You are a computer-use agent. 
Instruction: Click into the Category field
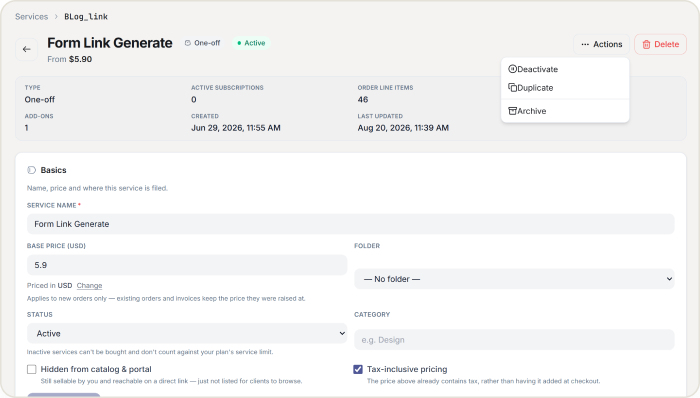pyautogui.click(x=514, y=340)
